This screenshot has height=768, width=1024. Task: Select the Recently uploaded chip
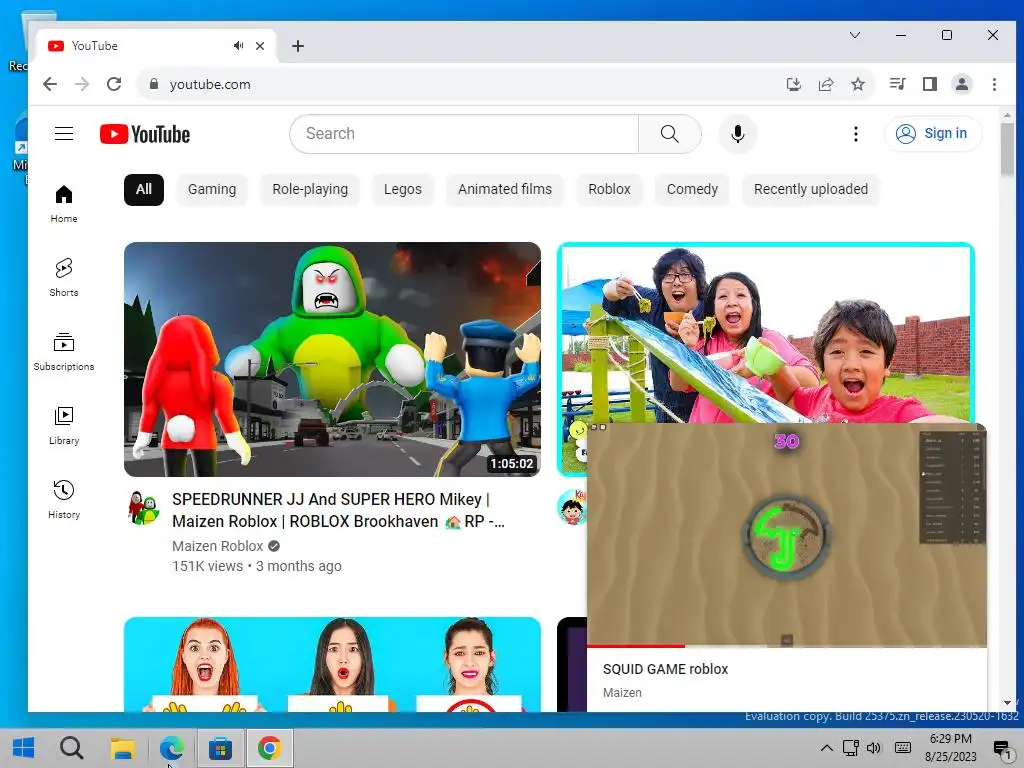click(811, 189)
